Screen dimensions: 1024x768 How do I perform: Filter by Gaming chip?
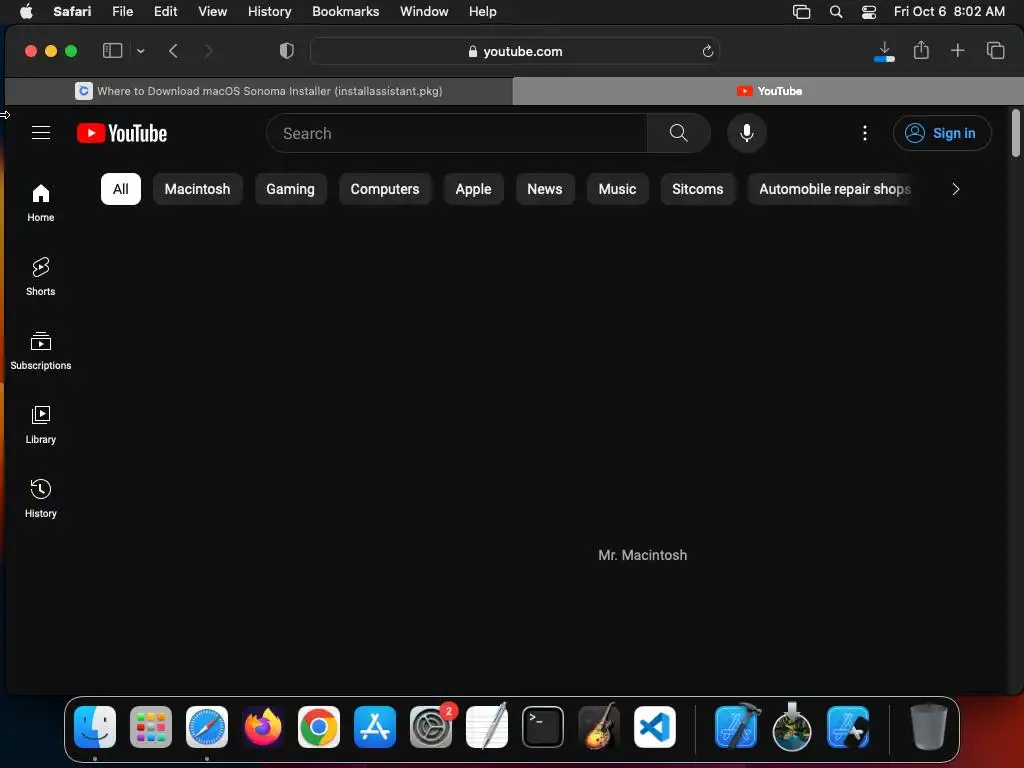point(290,189)
